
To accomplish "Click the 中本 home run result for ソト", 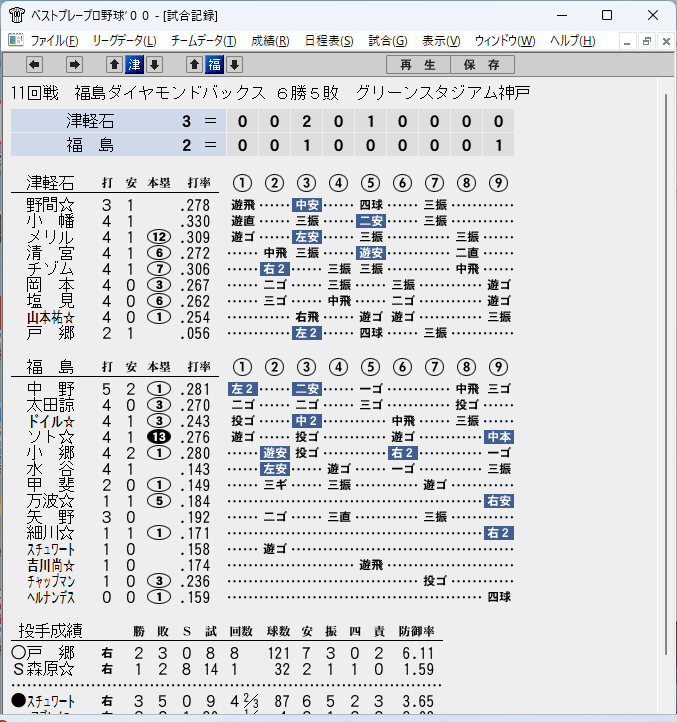I will point(499,437).
